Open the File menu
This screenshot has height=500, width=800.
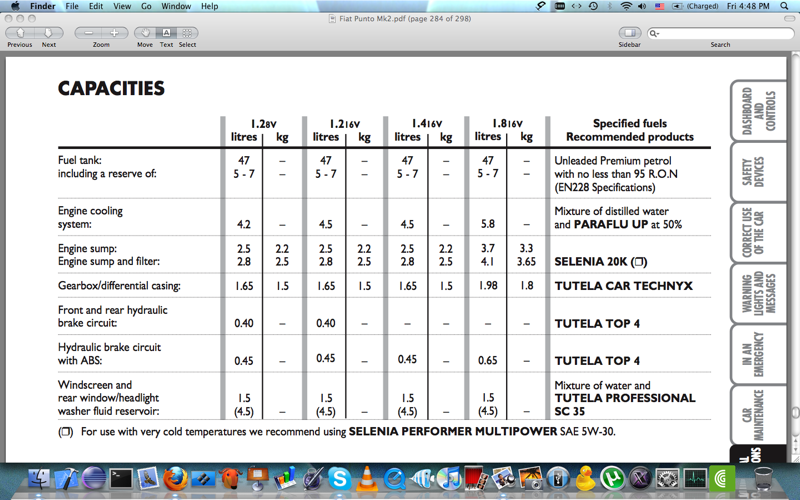tap(72, 6)
